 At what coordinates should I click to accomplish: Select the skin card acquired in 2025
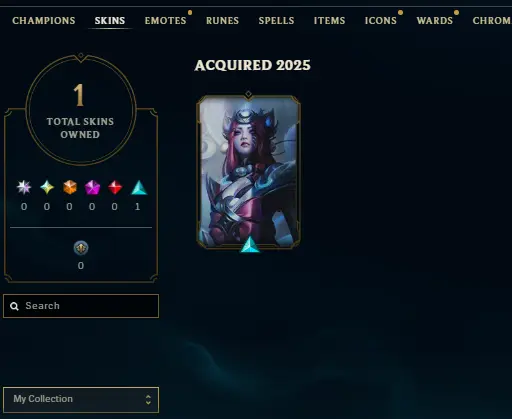[x=248, y=172]
